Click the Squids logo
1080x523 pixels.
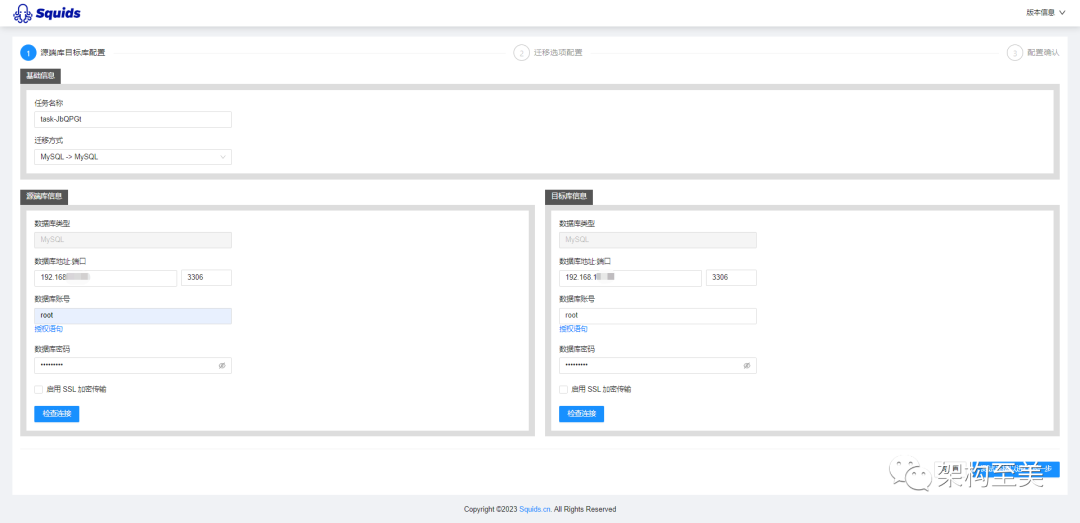[x=46, y=12]
